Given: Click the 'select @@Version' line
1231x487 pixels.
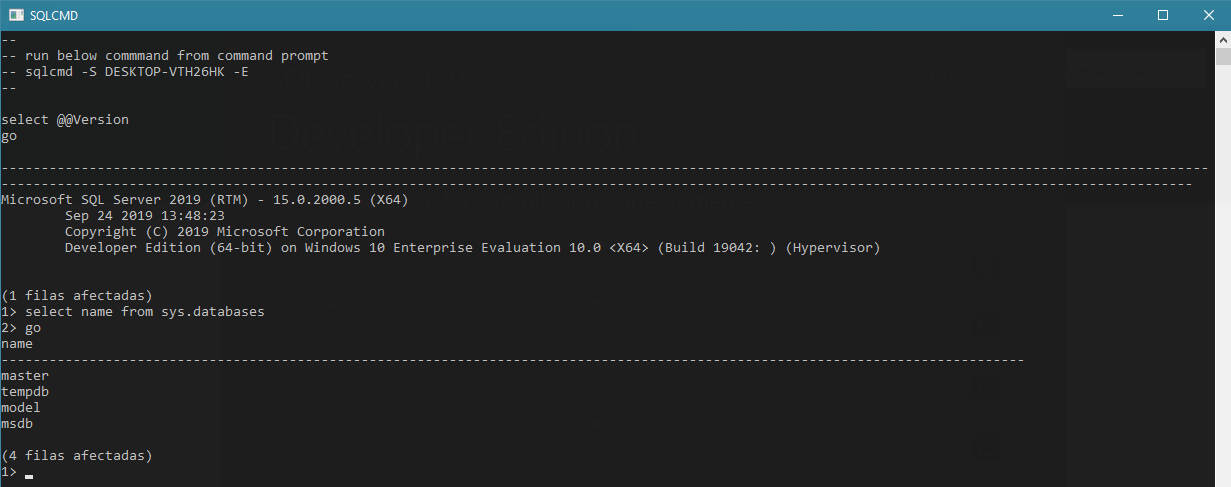Looking at the screenshot, I should pyautogui.click(x=65, y=119).
